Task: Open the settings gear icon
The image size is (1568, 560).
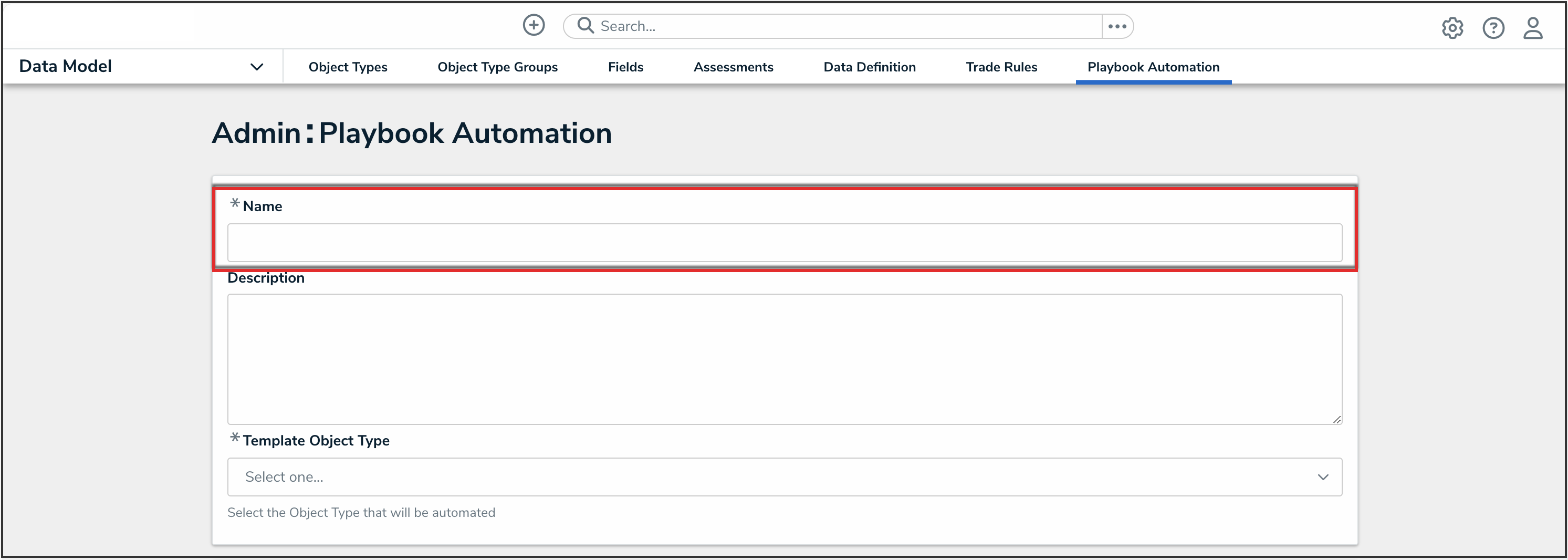Action: pos(1452,28)
